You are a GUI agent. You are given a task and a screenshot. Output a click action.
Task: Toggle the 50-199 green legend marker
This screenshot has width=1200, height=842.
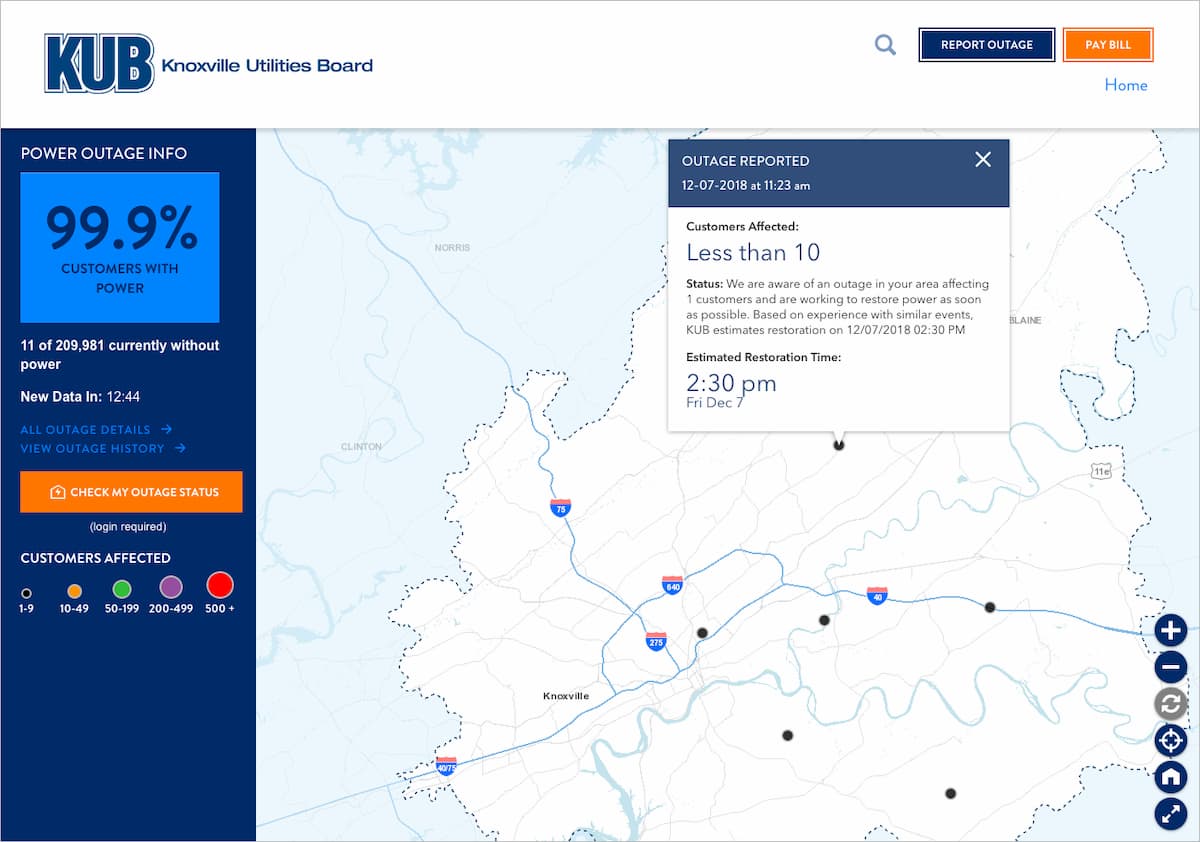pyautogui.click(x=122, y=586)
